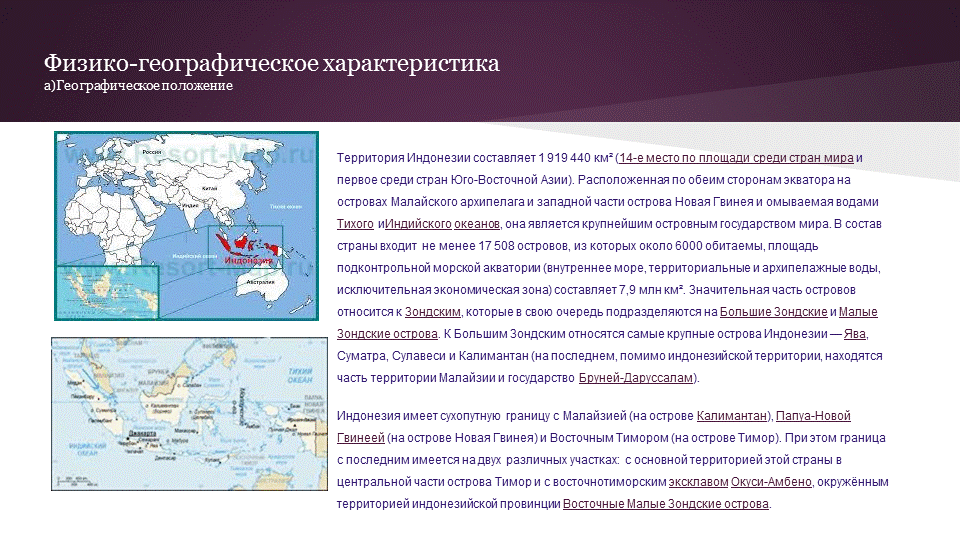Open the 'Ява' island hyperlink
The height and width of the screenshot is (540, 960).
(855, 334)
